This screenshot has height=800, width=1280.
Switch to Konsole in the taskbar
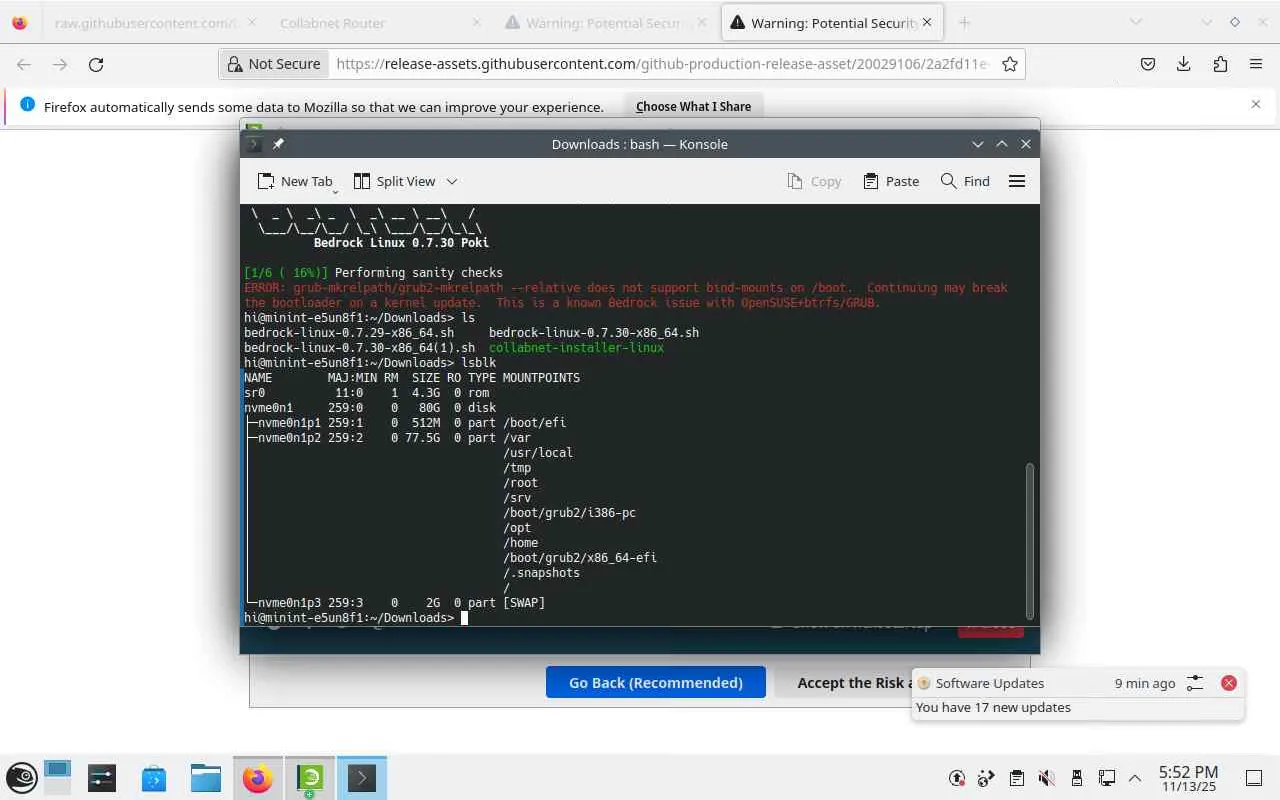click(361, 778)
